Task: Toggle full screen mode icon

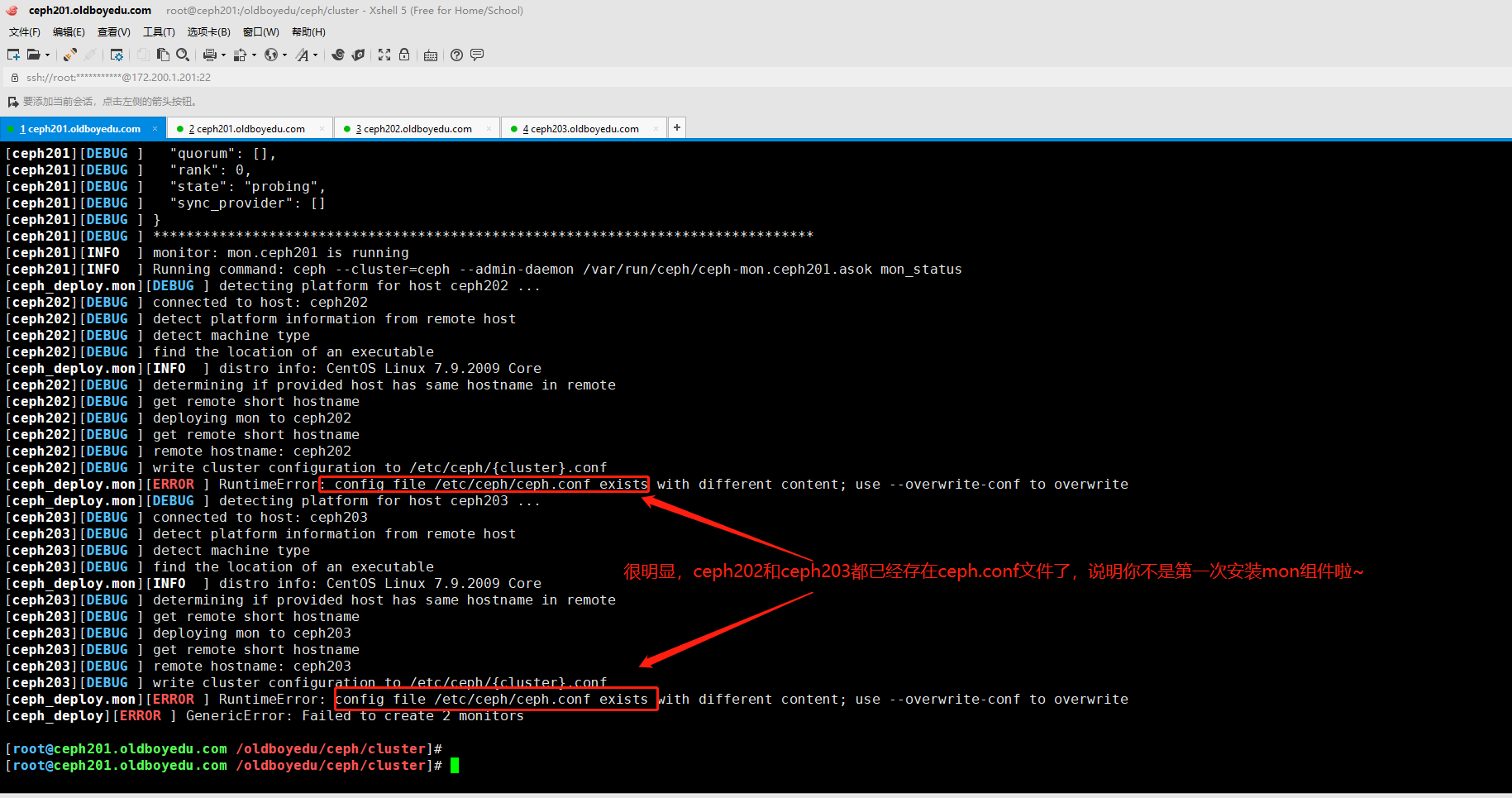Action: tap(384, 55)
